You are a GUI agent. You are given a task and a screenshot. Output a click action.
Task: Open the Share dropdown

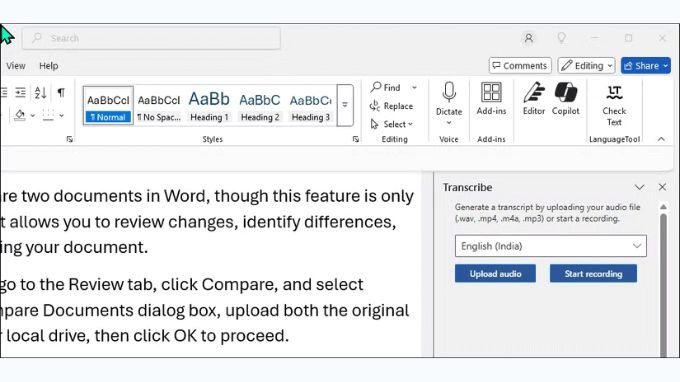click(x=646, y=65)
